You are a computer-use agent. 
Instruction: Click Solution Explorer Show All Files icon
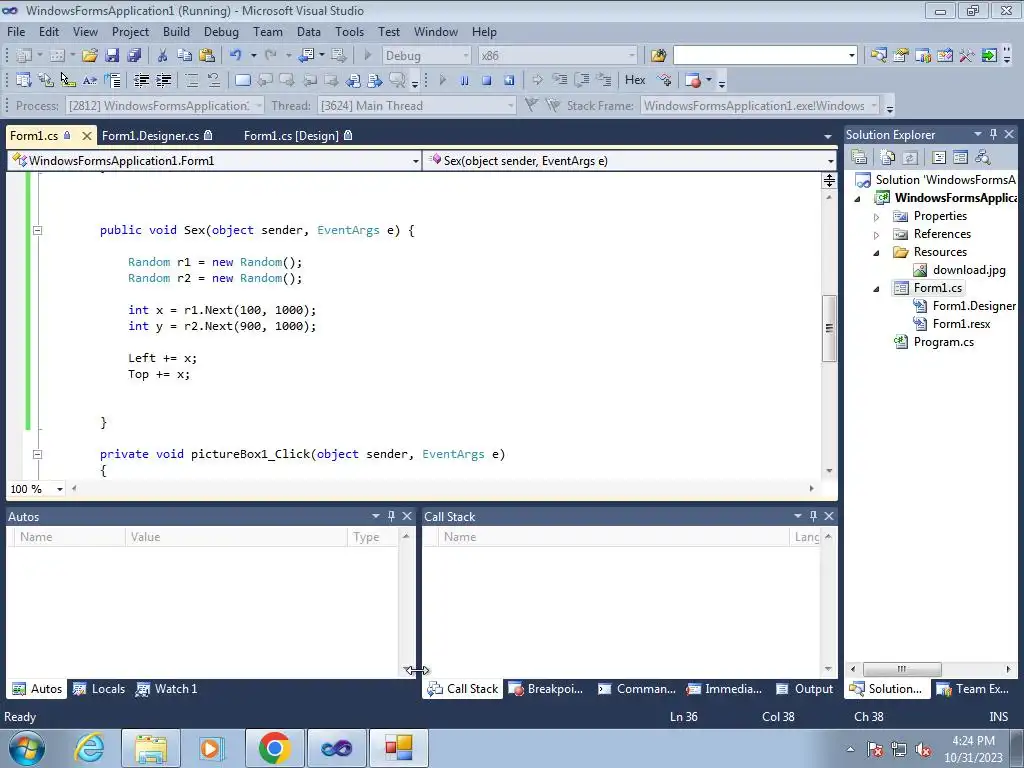888,157
